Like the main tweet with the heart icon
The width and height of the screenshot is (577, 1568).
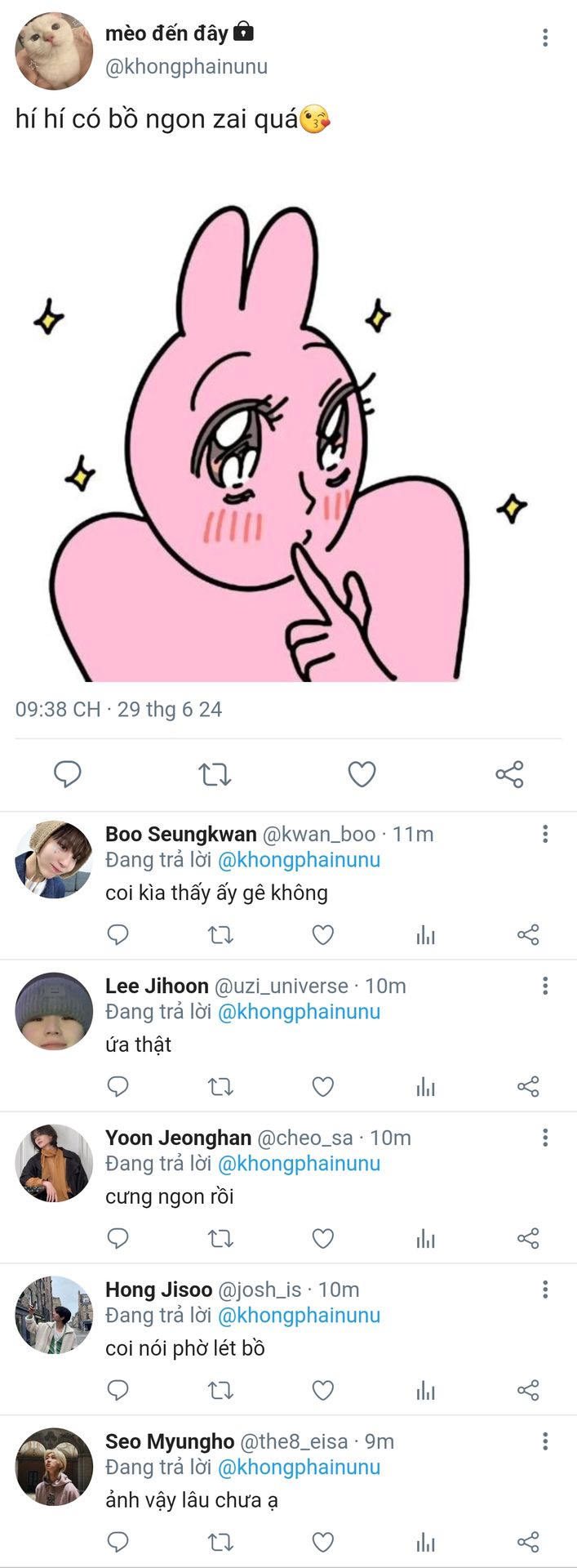click(x=362, y=773)
